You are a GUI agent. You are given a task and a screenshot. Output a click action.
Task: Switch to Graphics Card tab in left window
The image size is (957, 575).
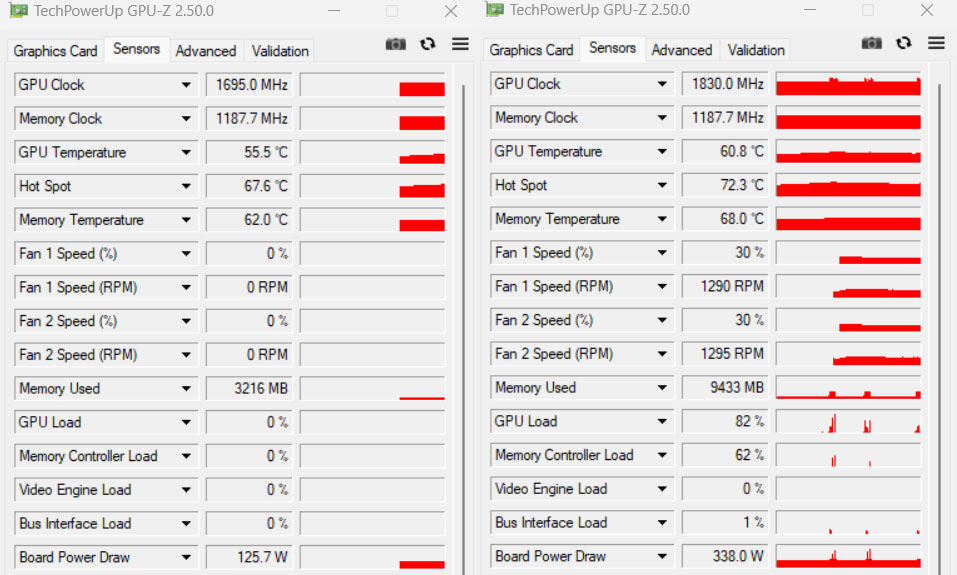click(55, 51)
